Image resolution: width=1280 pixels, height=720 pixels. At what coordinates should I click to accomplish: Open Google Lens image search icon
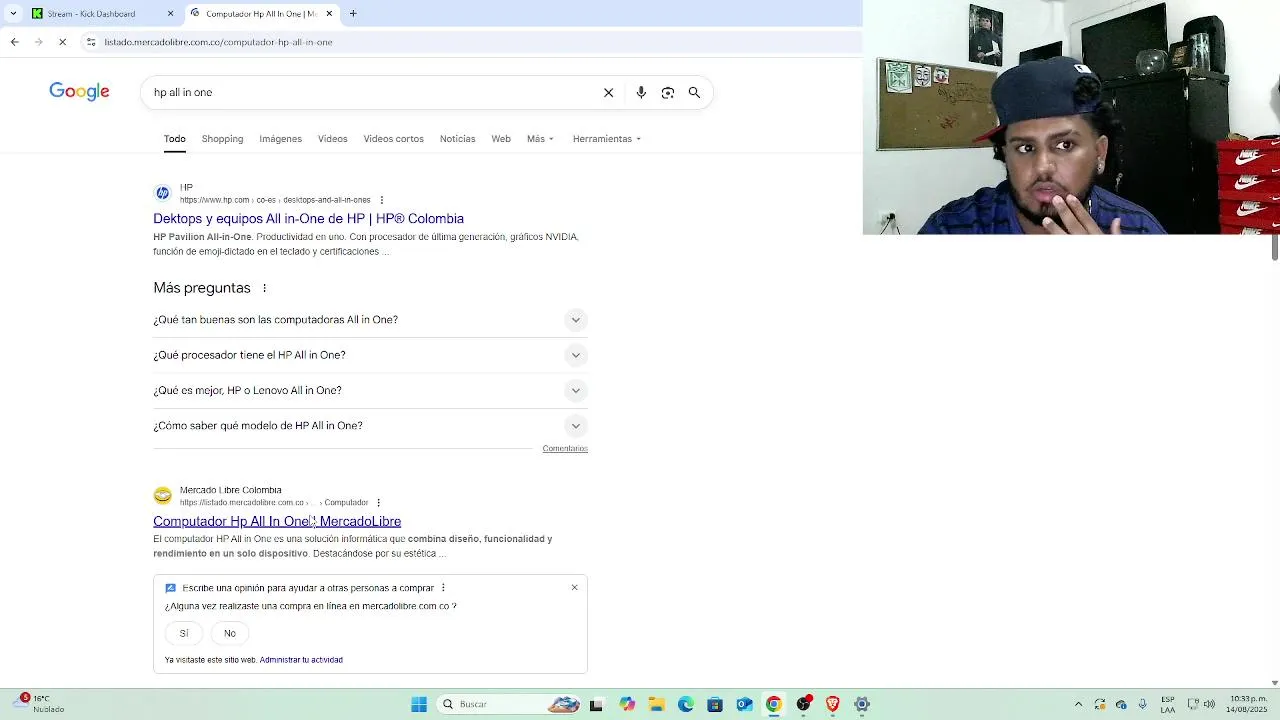click(668, 92)
